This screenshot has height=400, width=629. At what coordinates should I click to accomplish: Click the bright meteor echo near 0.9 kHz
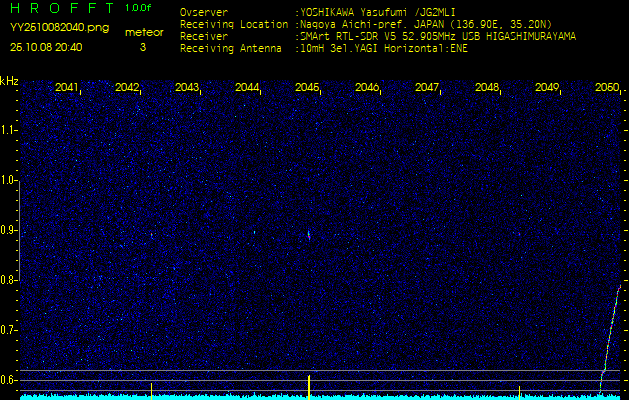point(308,234)
